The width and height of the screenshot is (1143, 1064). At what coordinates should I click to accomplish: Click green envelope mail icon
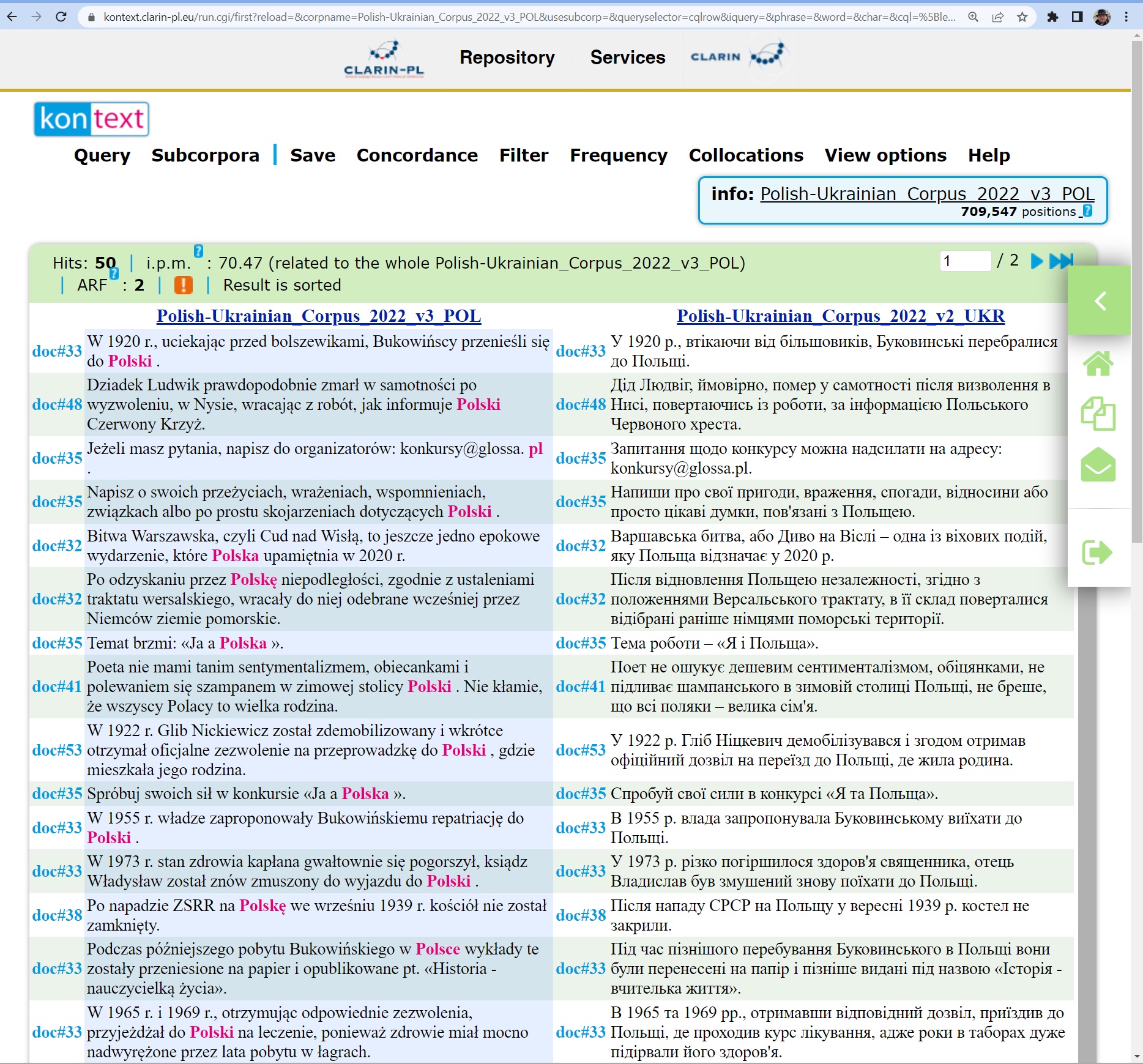[1098, 464]
